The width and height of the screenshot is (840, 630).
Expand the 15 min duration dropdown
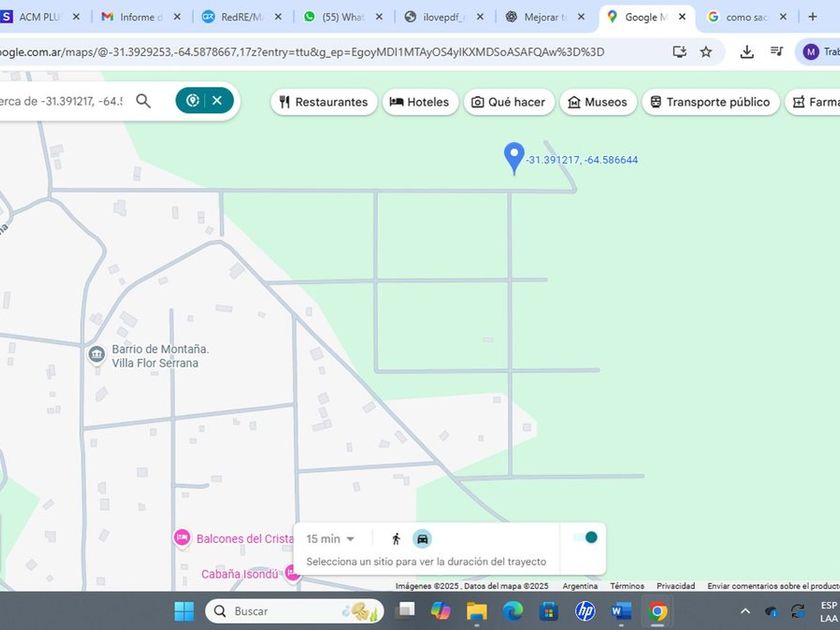[x=331, y=539]
